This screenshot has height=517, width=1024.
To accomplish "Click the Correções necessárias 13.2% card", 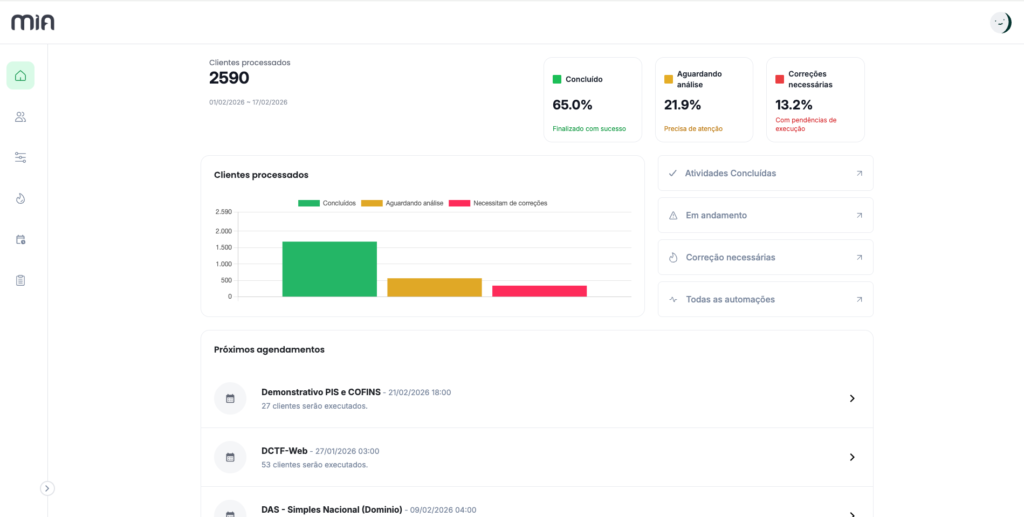I will click(814, 99).
